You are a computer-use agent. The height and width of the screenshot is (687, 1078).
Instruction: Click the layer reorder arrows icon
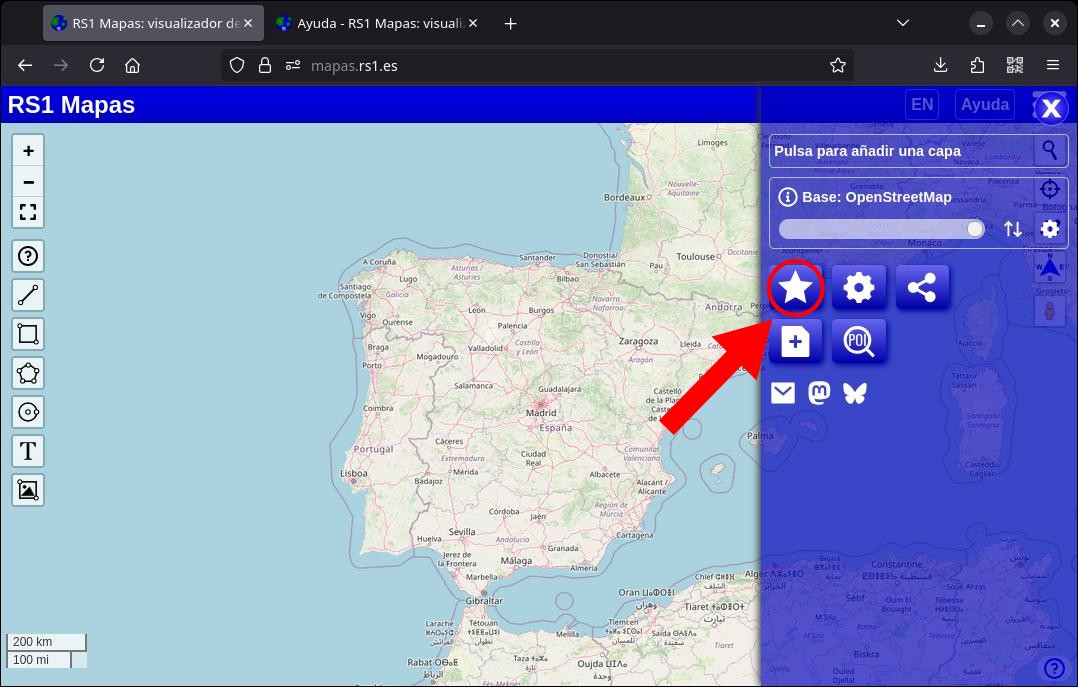(x=1013, y=229)
